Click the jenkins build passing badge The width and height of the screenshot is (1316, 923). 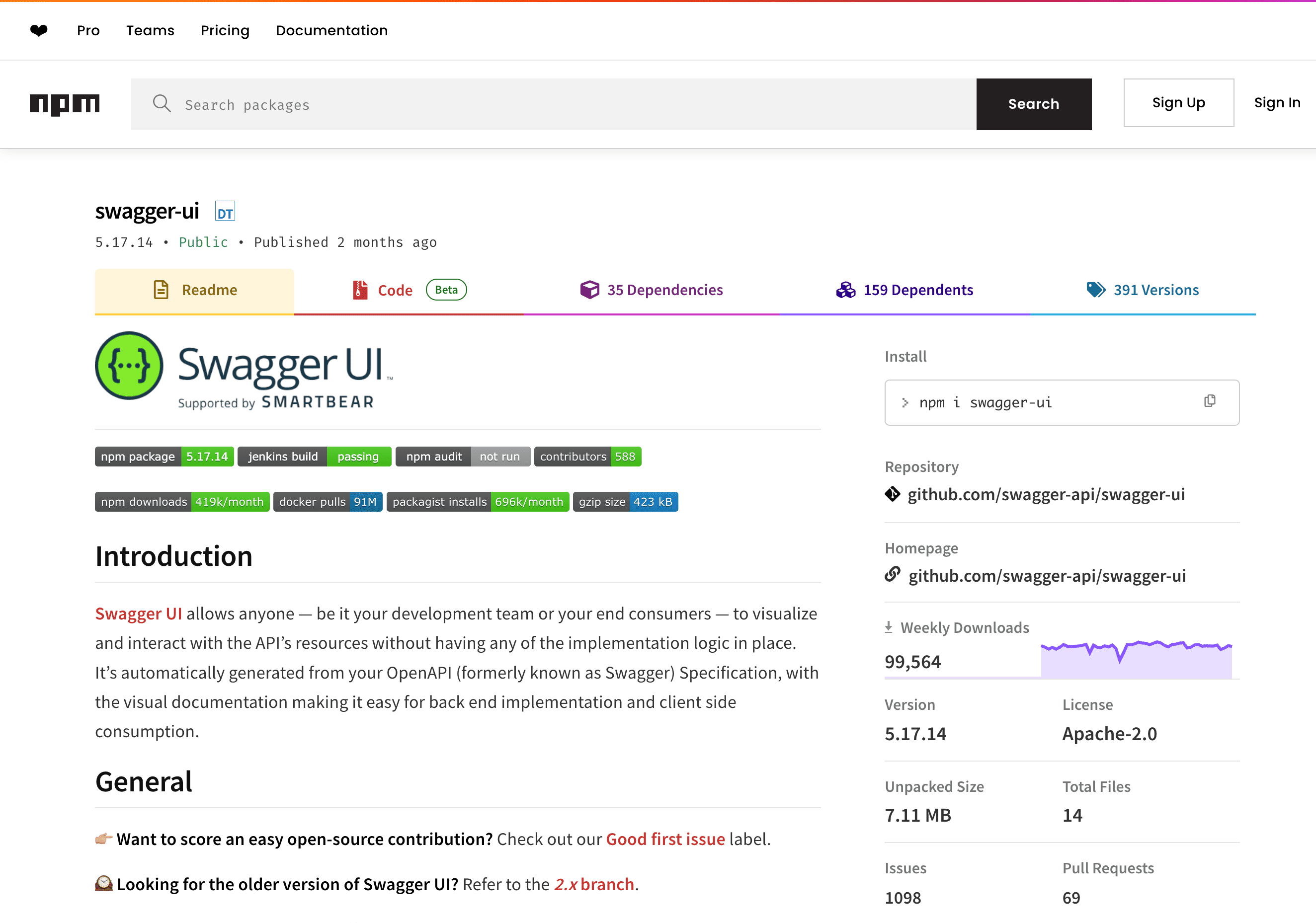314,457
